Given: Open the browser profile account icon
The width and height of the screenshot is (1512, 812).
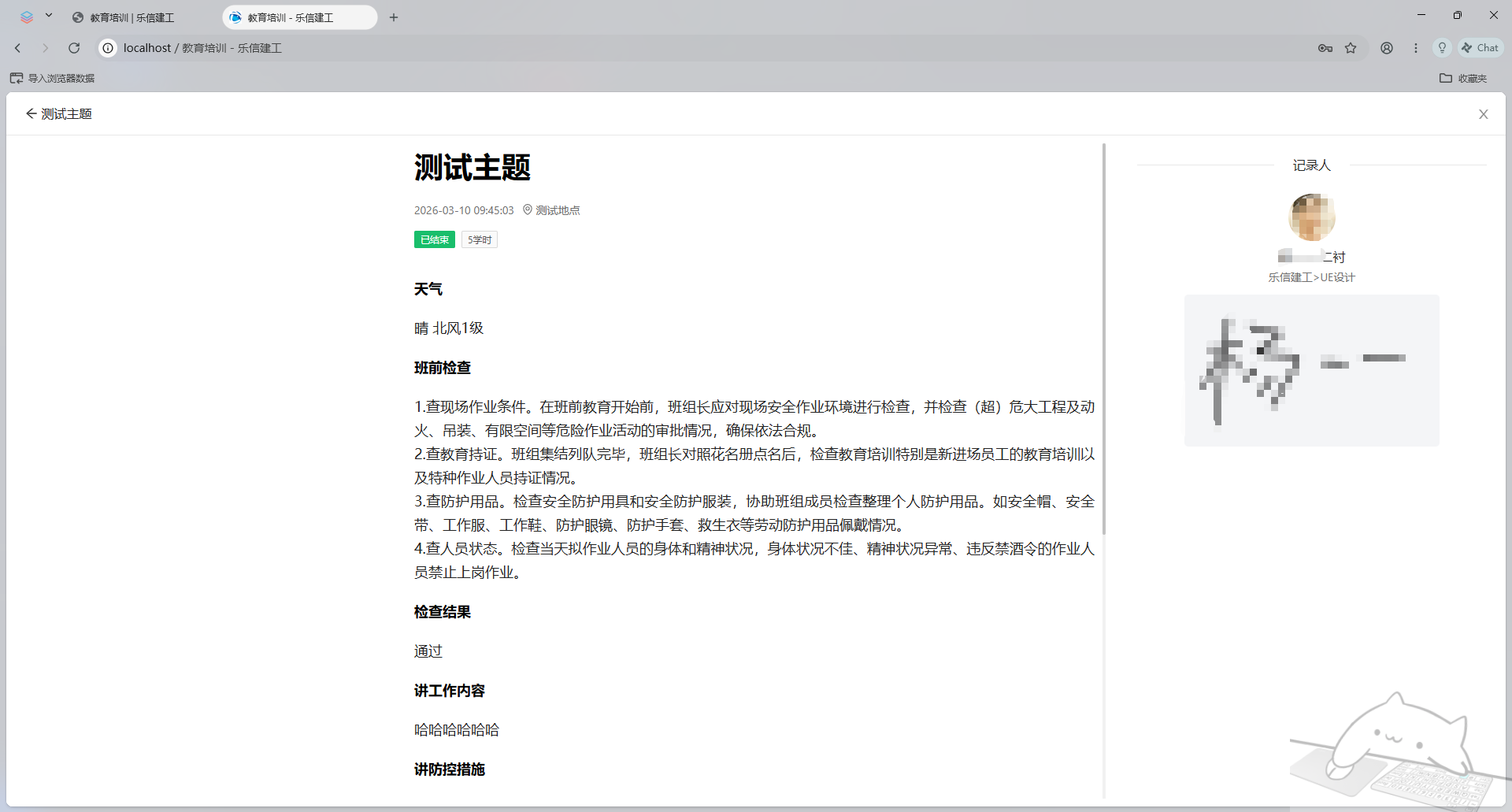Looking at the screenshot, I should [x=1386, y=48].
